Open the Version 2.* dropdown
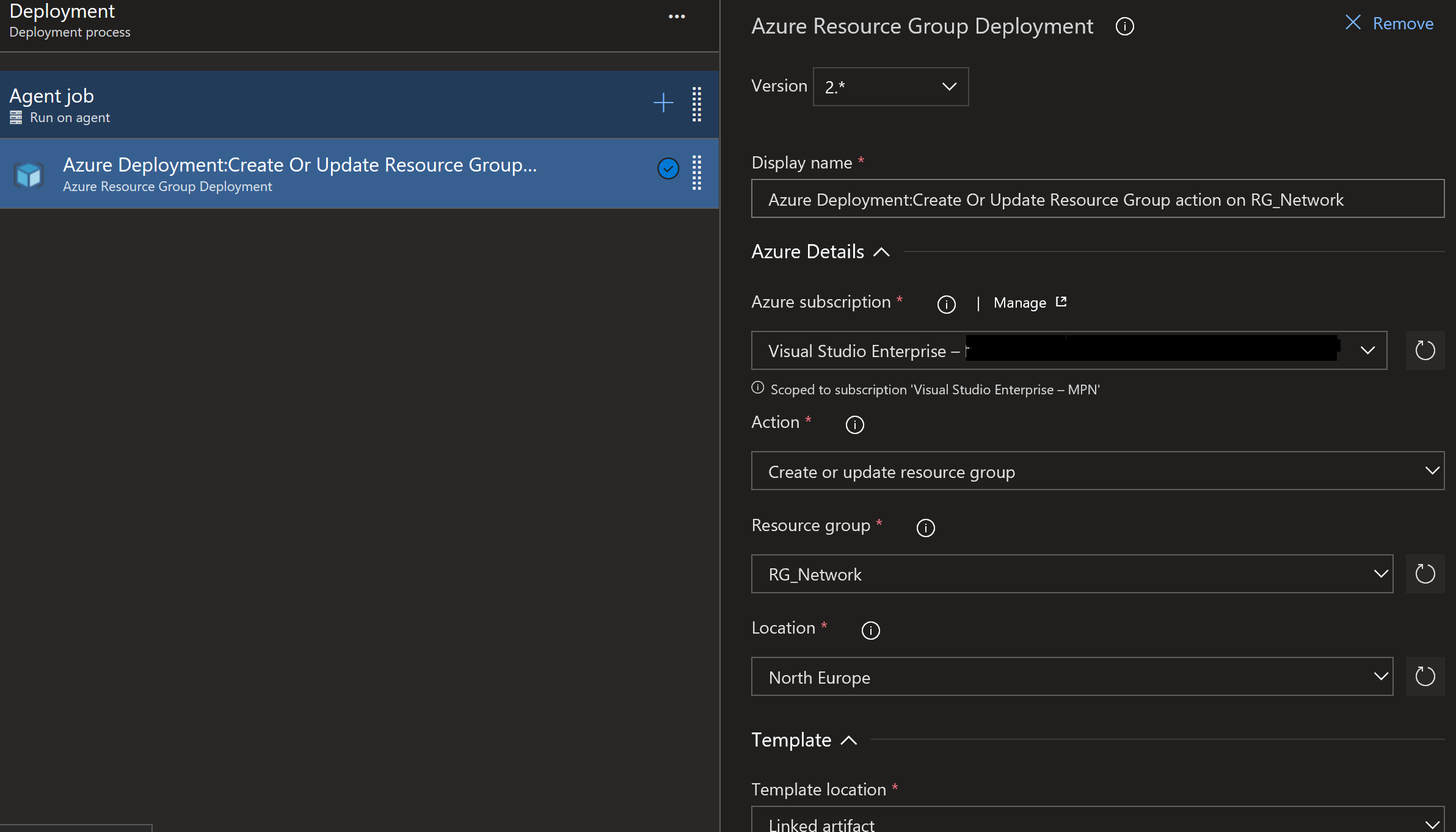 [x=890, y=87]
